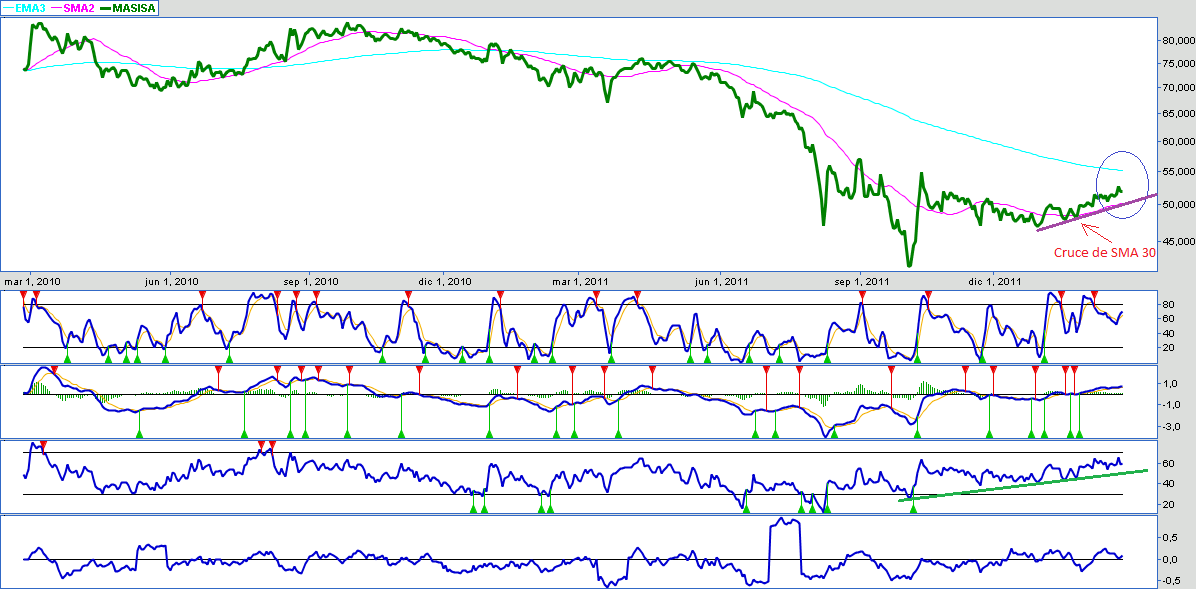Click the 55,000 price axis label

[1178, 172]
